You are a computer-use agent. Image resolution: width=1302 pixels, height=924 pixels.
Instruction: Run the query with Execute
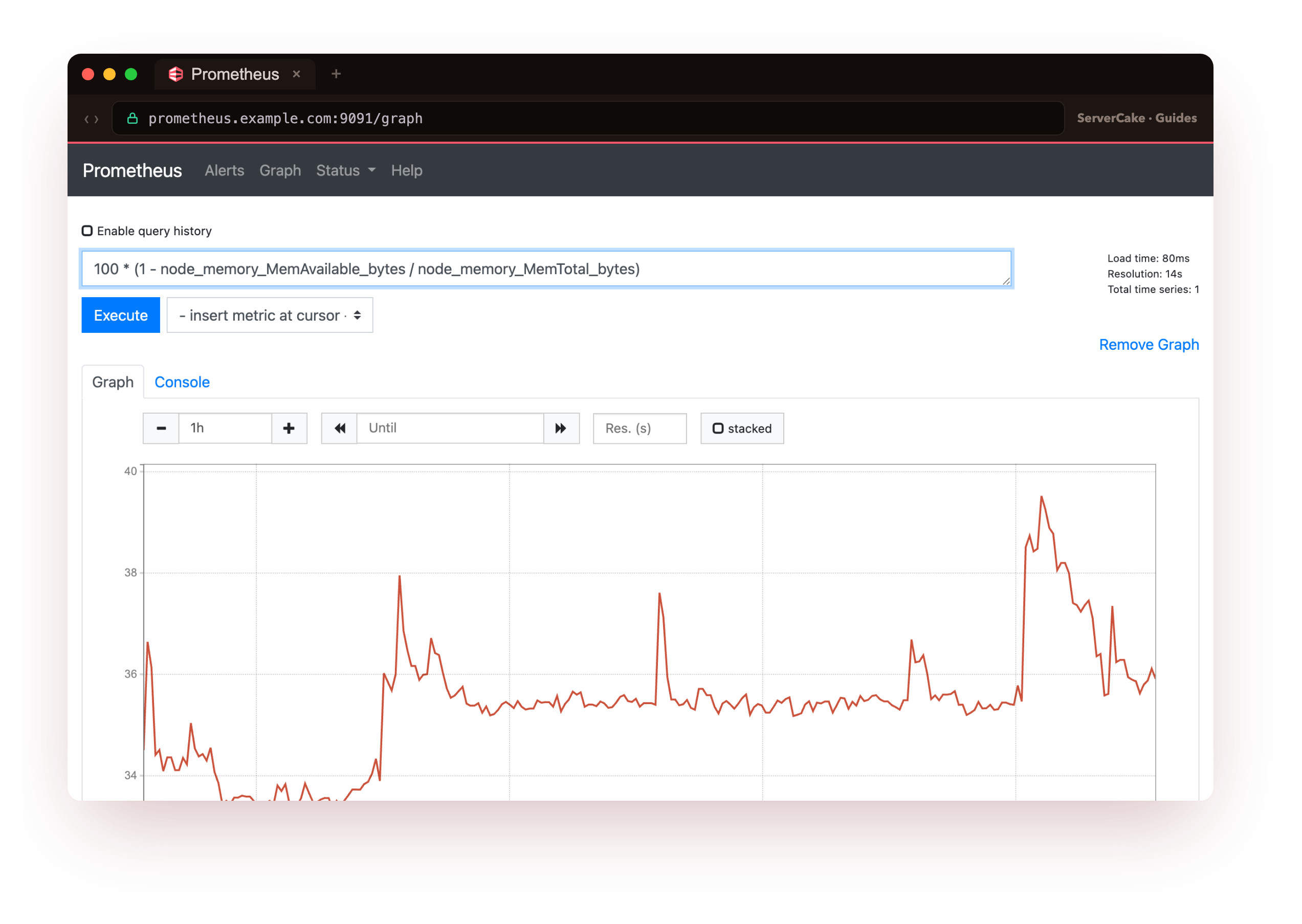[121, 315]
